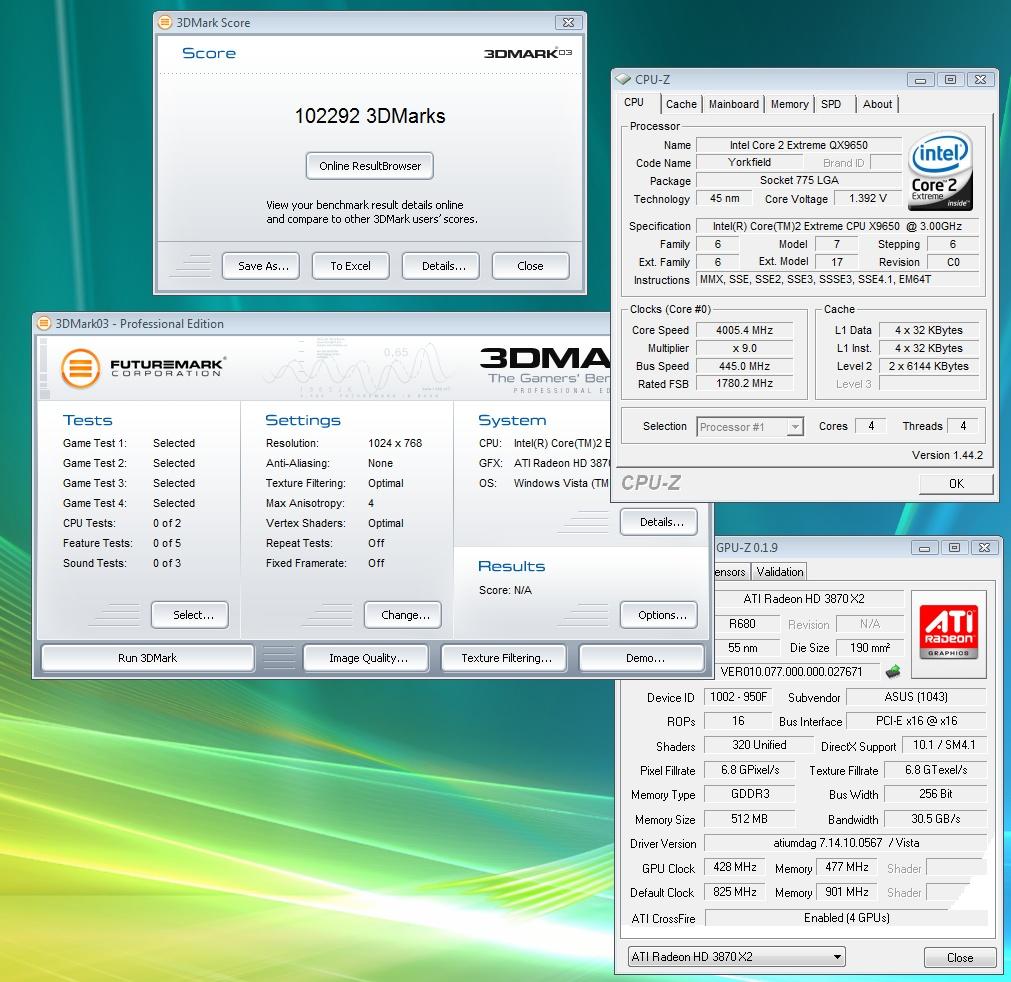Maximize the CPU-Z window
The height and width of the screenshot is (982, 1011).
click(x=950, y=79)
